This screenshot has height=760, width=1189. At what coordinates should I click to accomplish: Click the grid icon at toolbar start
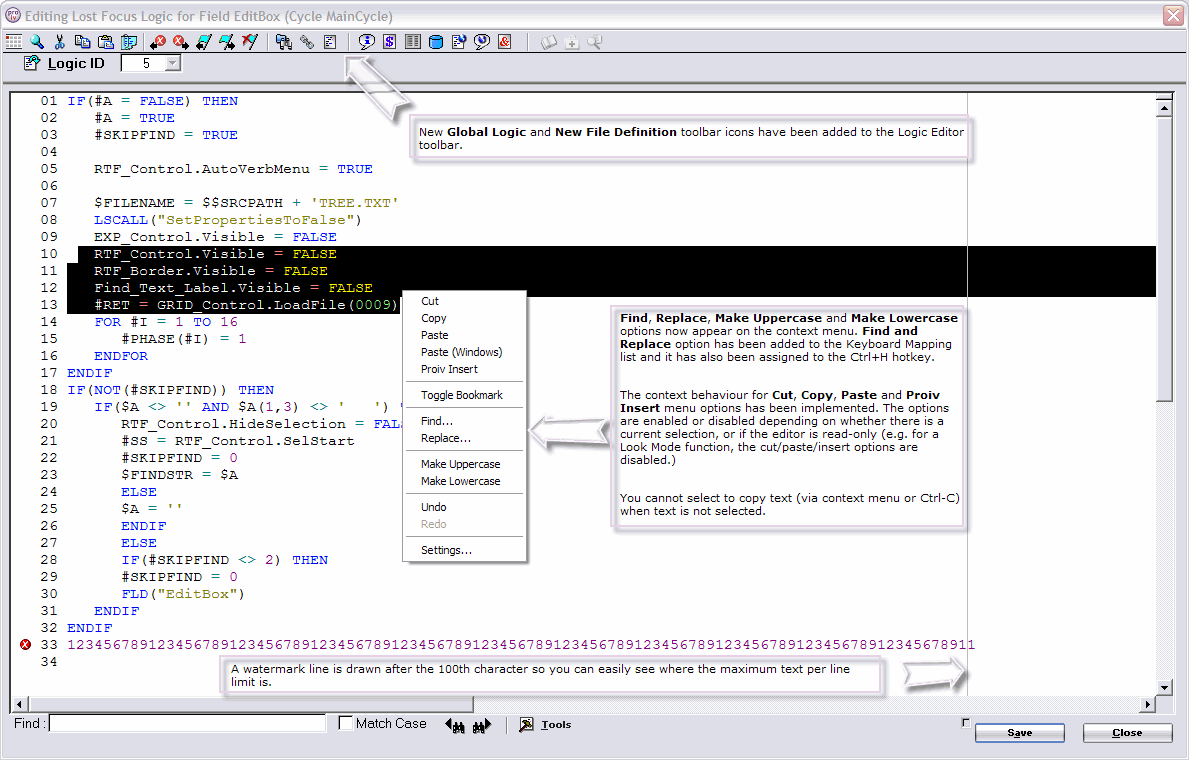(x=14, y=42)
